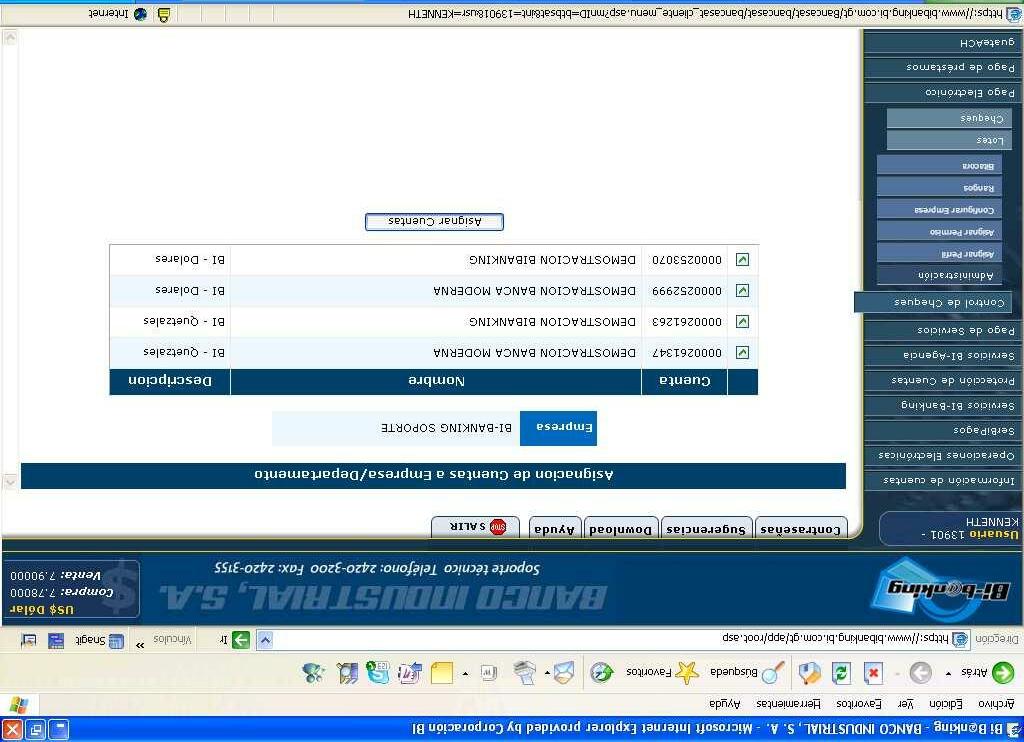Select the Sugerencias tab

click(706, 528)
